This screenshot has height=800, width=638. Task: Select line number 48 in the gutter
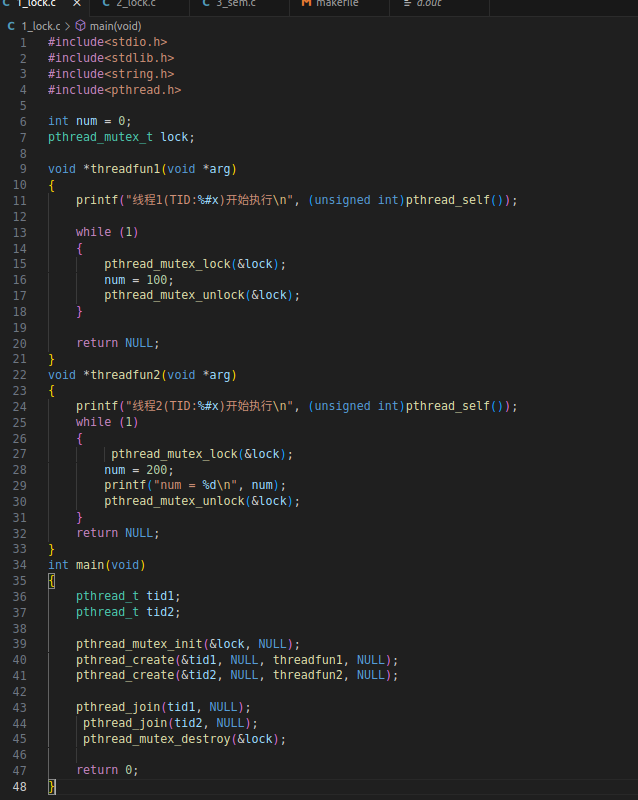(x=20, y=787)
